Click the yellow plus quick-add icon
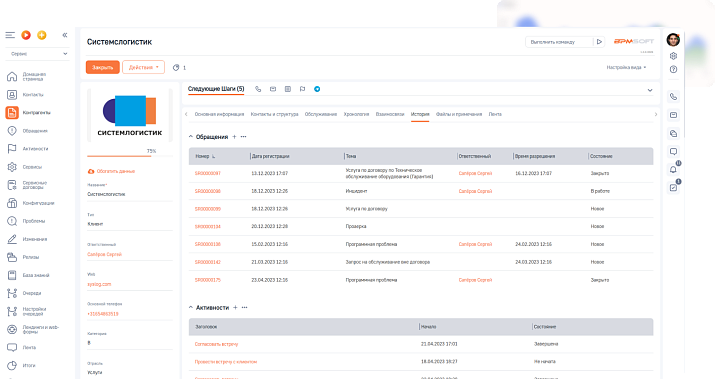This screenshot has width=715, height=379. point(41,35)
